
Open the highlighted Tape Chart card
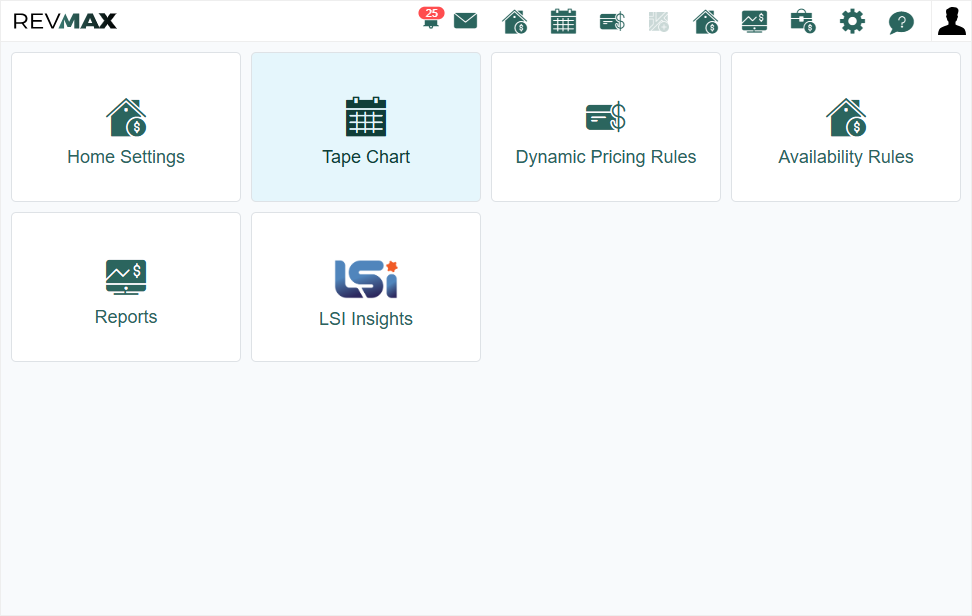pos(366,127)
